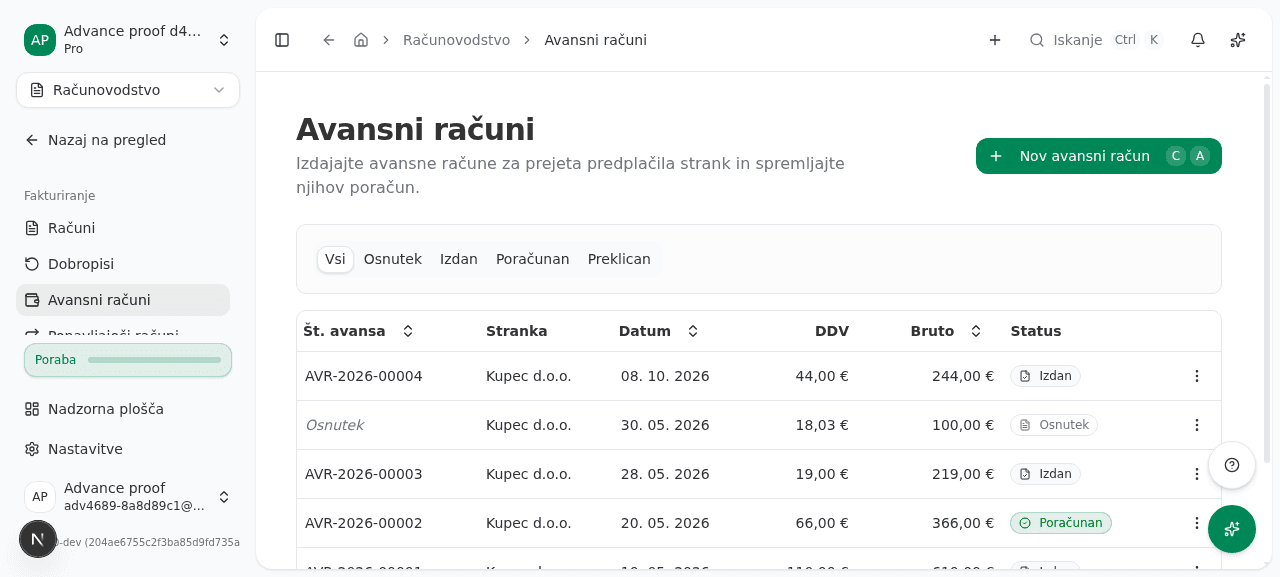Open invoice AVR-2026-00004

point(364,376)
